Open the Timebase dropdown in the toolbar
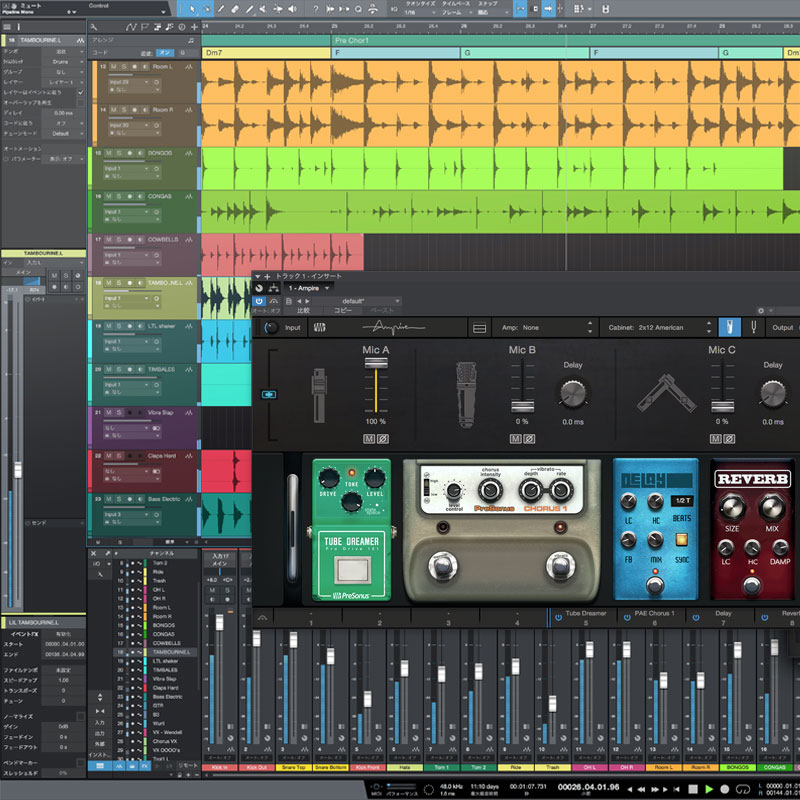The height and width of the screenshot is (800, 800). click(456, 12)
